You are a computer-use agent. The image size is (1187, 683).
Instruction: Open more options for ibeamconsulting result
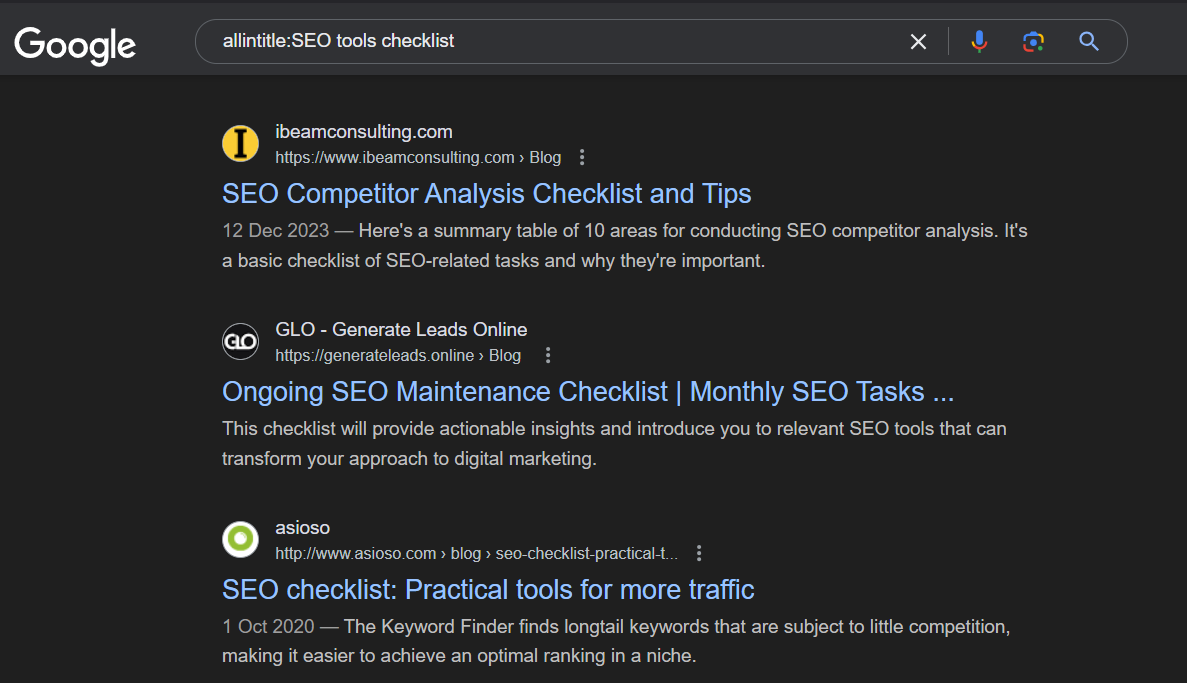(581, 157)
